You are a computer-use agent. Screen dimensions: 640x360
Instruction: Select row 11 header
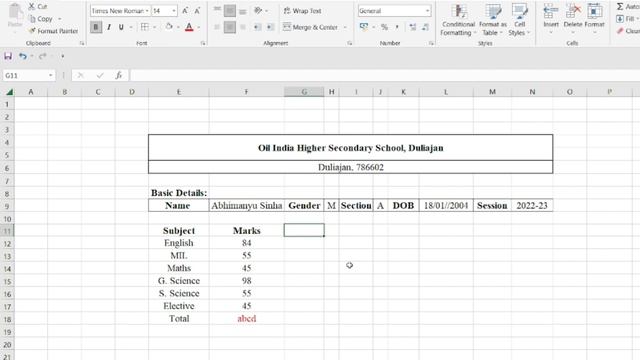[x=7, y=231]
